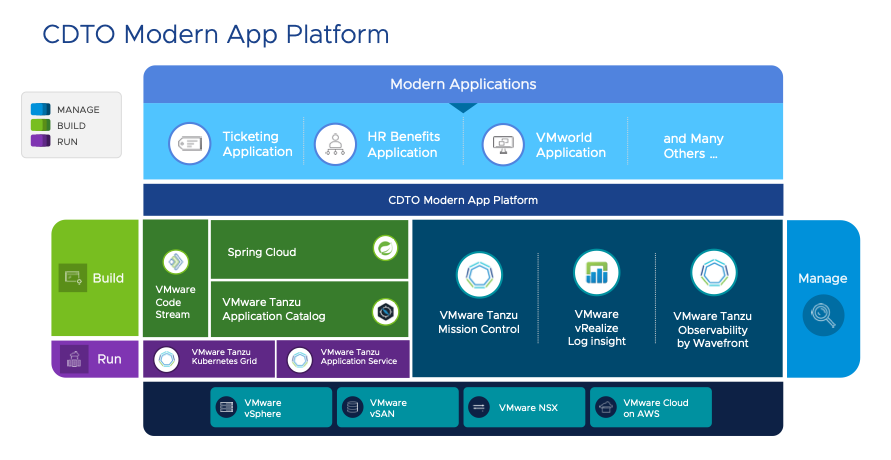Open the Run section label
The width and height of the screenshot is (891, 460).
click(109, 359)
